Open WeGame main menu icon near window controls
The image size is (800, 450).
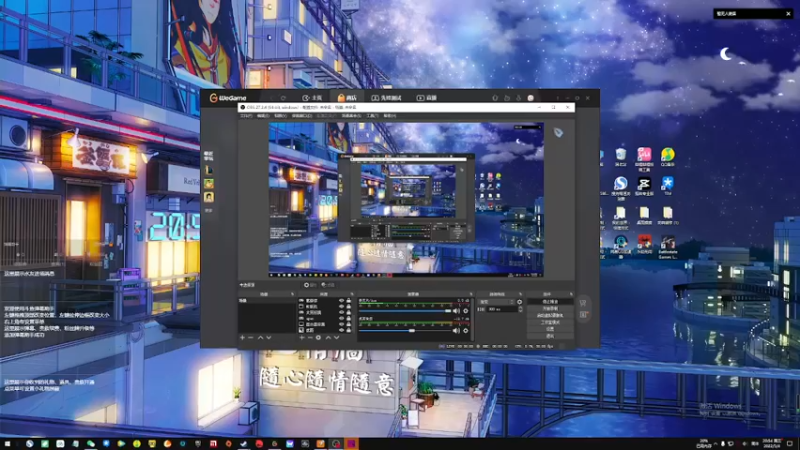[558, 98]
